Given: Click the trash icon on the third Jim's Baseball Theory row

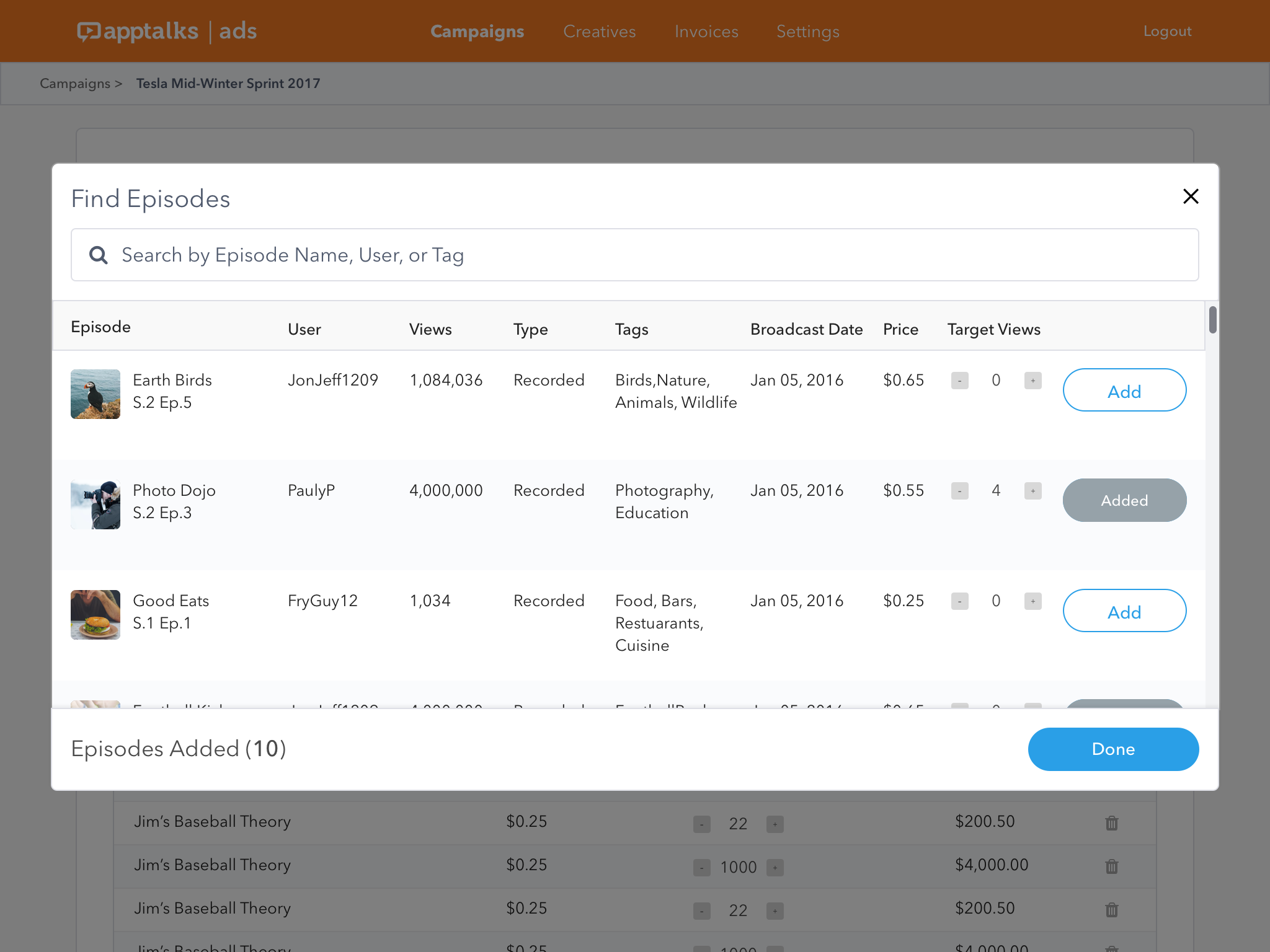Looking at the screenshot, I should point(1111,910).
